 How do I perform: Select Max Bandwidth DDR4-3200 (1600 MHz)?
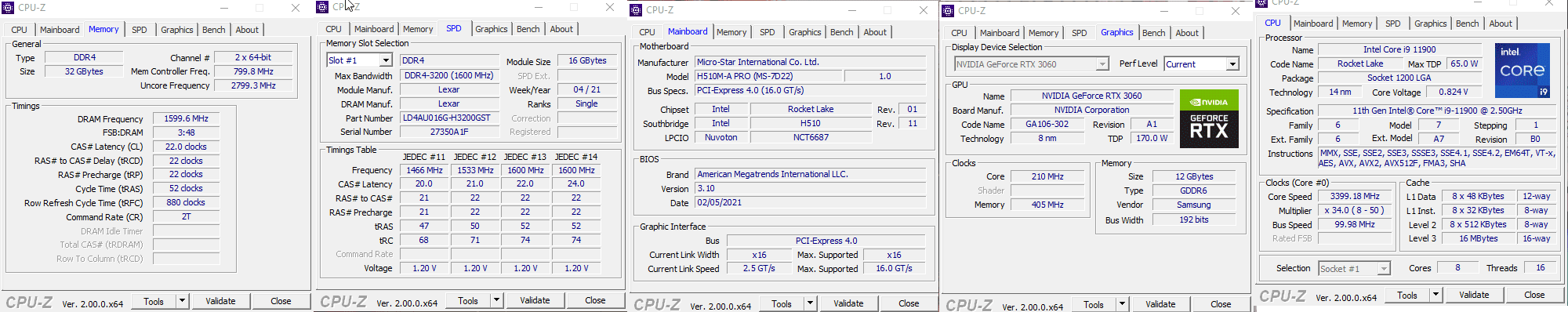coord(449,75)
